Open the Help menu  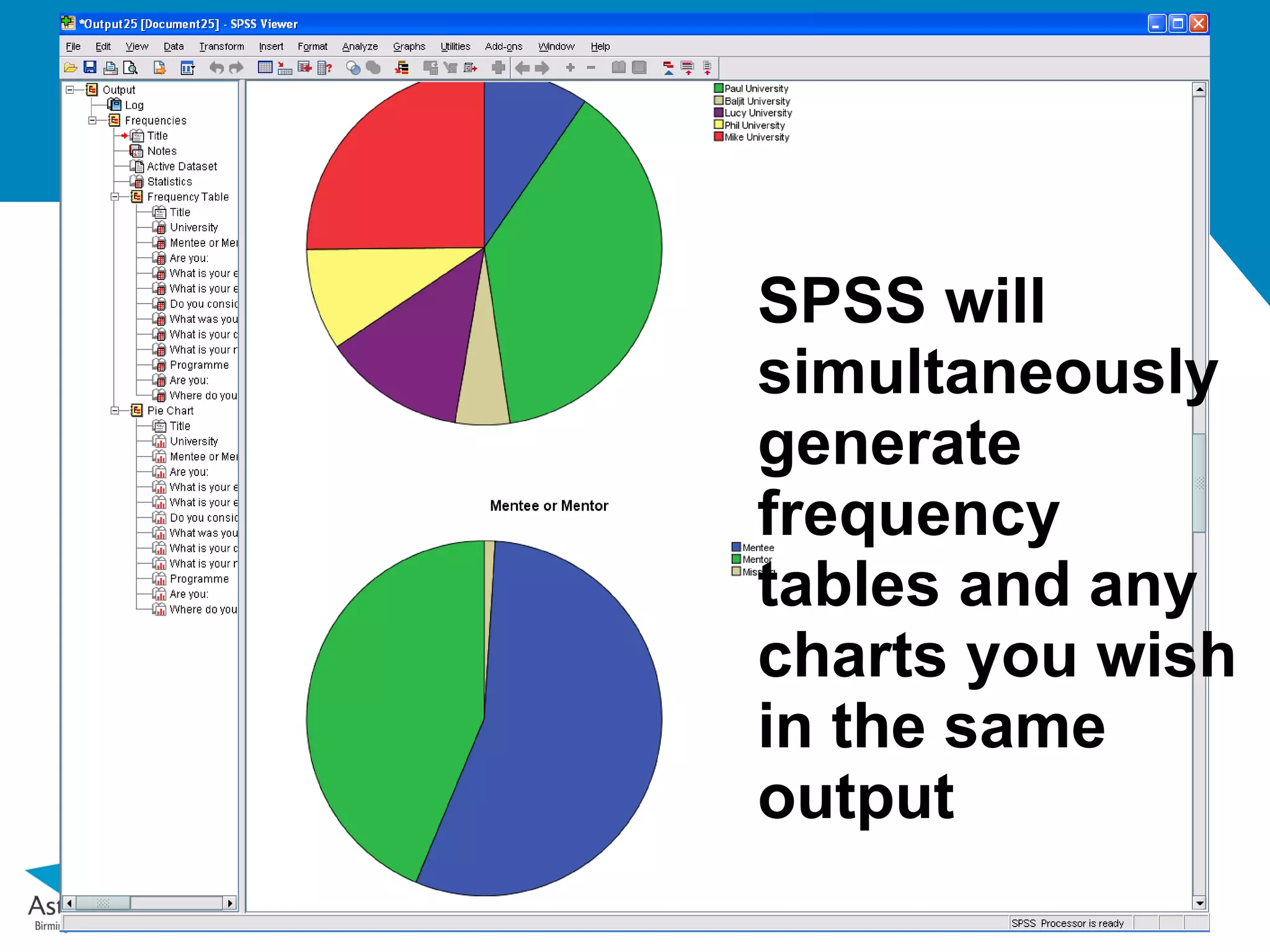[x=600, y=46]
